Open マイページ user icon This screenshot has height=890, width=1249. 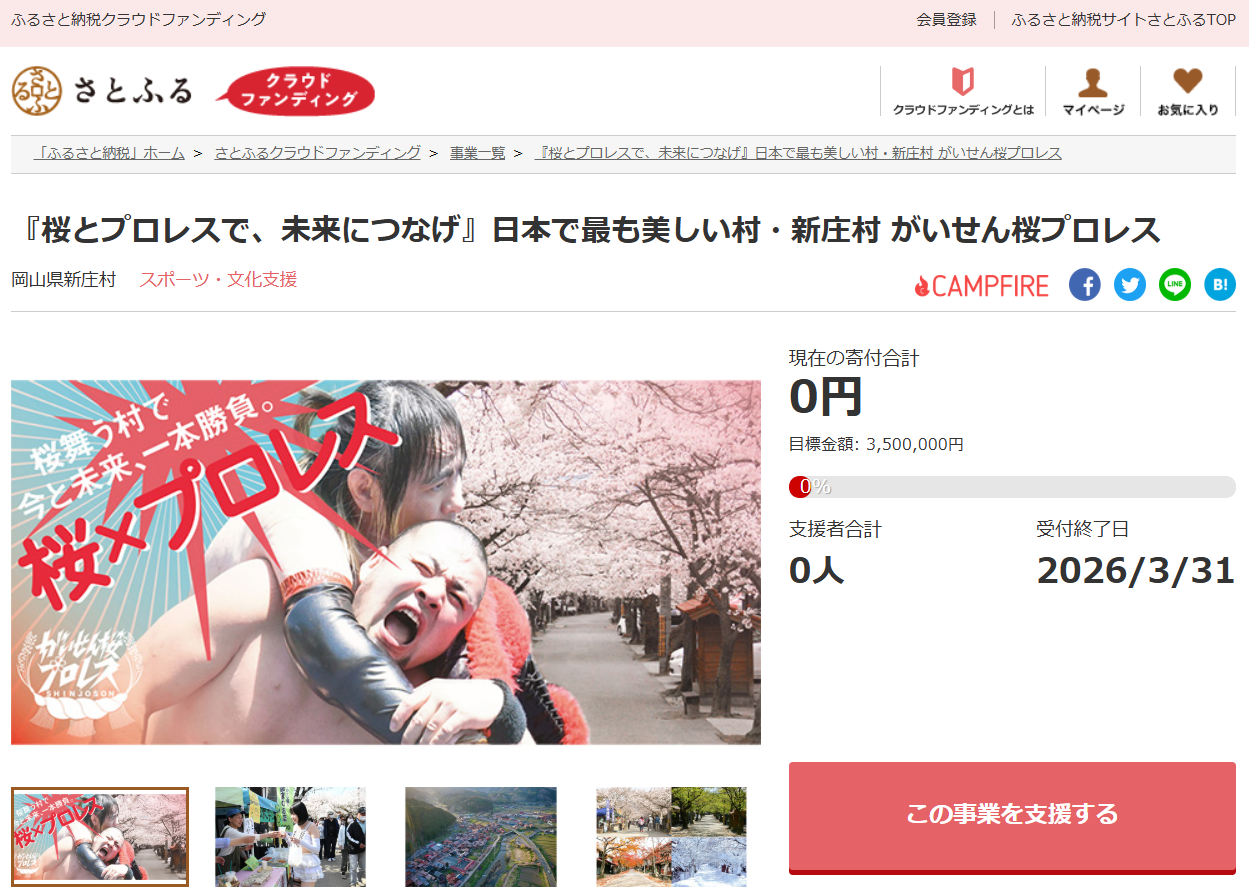pos(1093,91)
